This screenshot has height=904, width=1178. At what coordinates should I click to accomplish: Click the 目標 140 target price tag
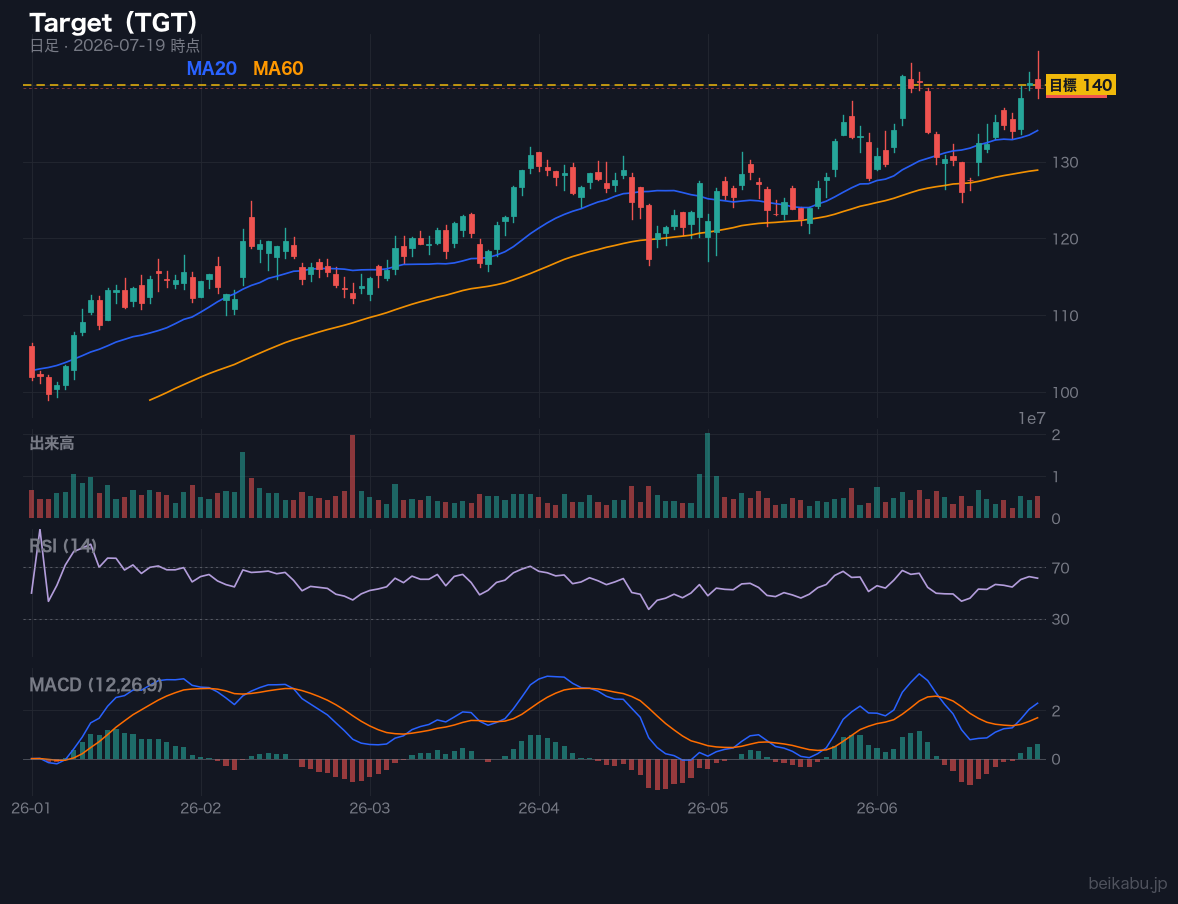click(x=1080, y=86)
